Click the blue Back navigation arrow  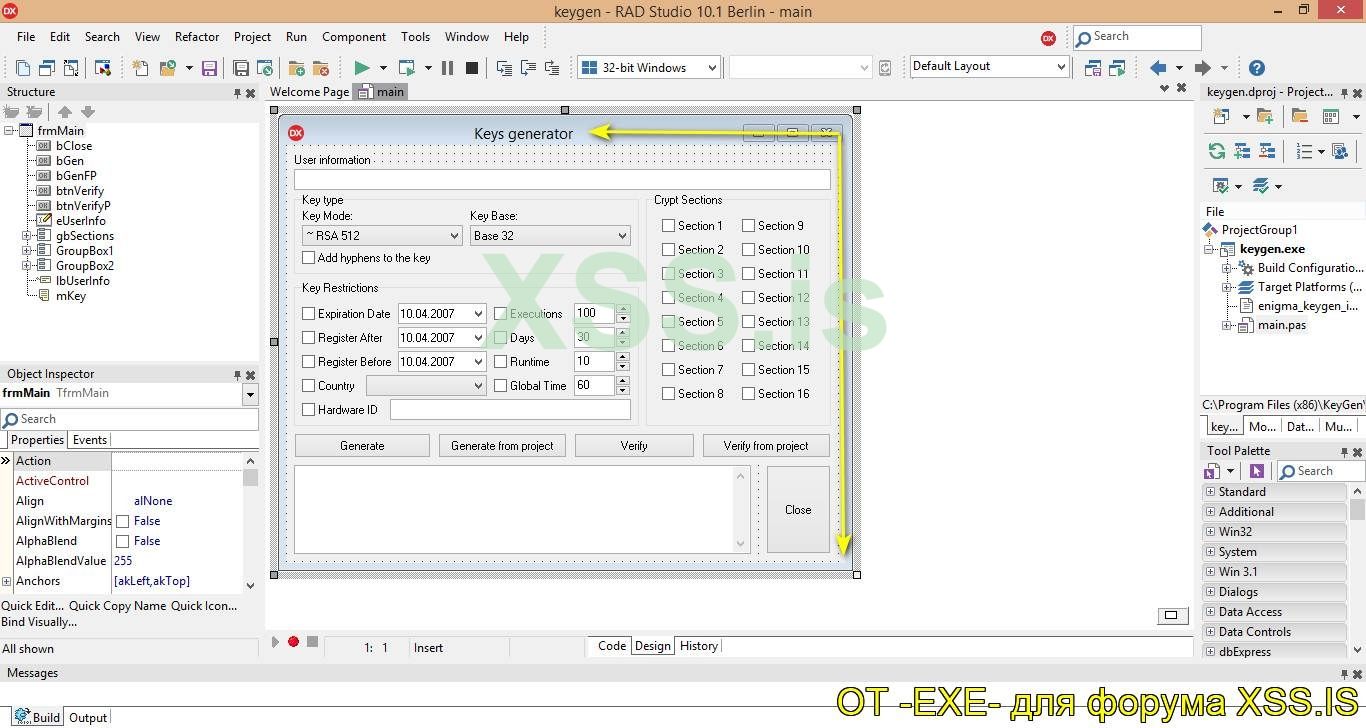point(1158,68)
